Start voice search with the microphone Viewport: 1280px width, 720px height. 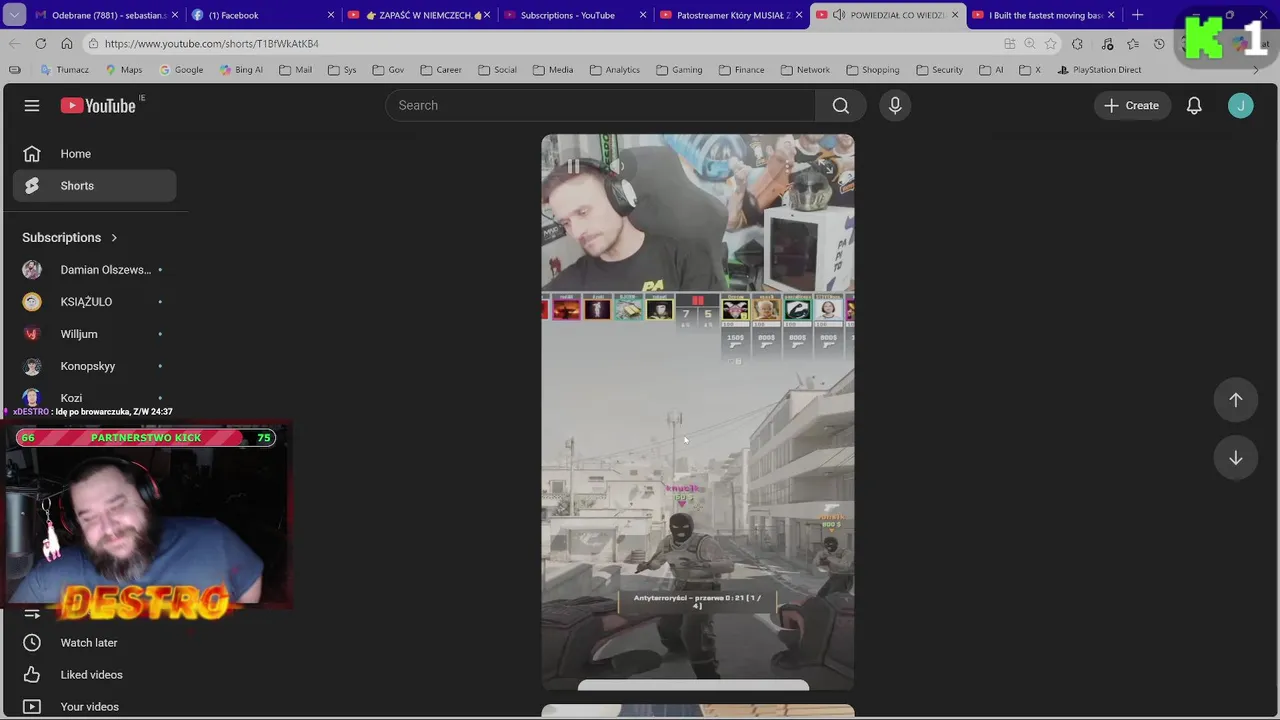pyautogui.click(x=895, y=105)
